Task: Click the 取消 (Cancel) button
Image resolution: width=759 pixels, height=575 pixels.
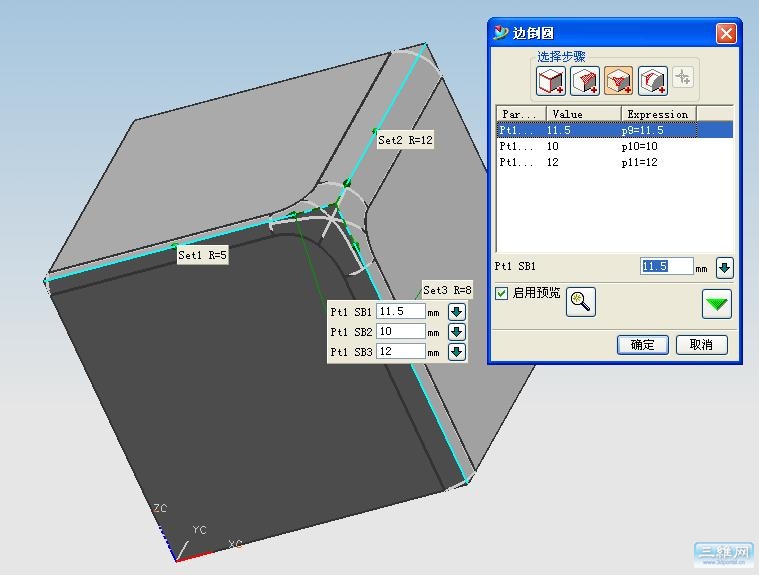Action: click(701, 345)
